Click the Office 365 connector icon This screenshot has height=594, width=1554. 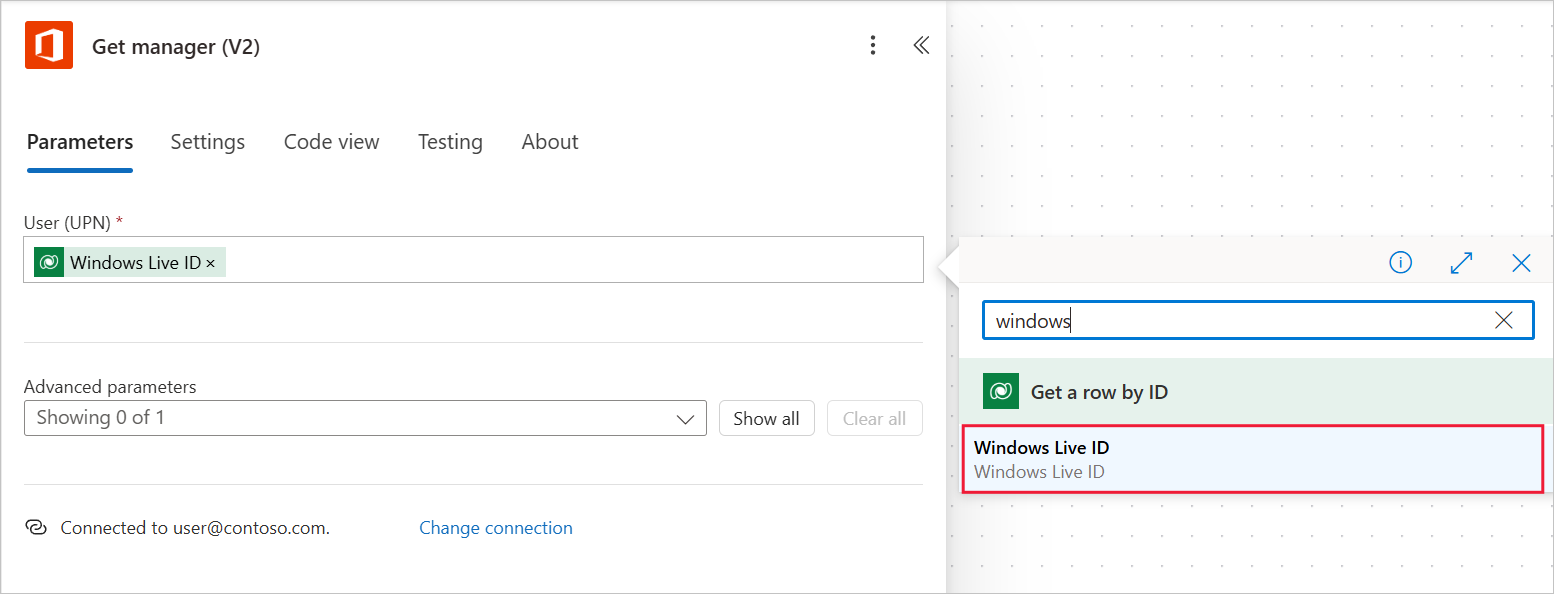tap(49, 46)
